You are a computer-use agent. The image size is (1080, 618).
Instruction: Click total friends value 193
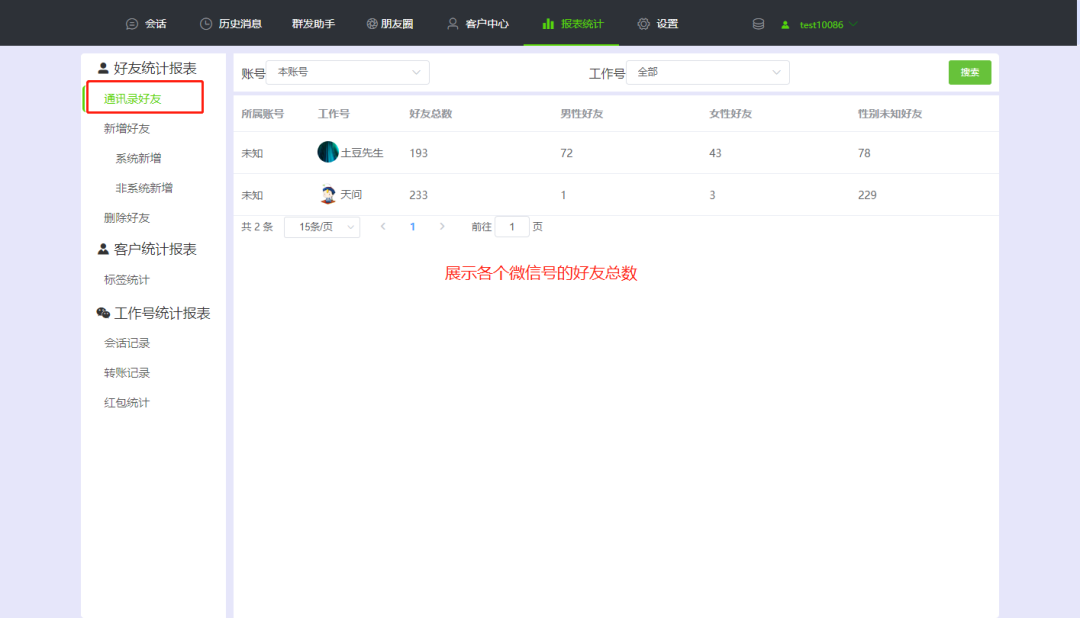tap(419, 153)
